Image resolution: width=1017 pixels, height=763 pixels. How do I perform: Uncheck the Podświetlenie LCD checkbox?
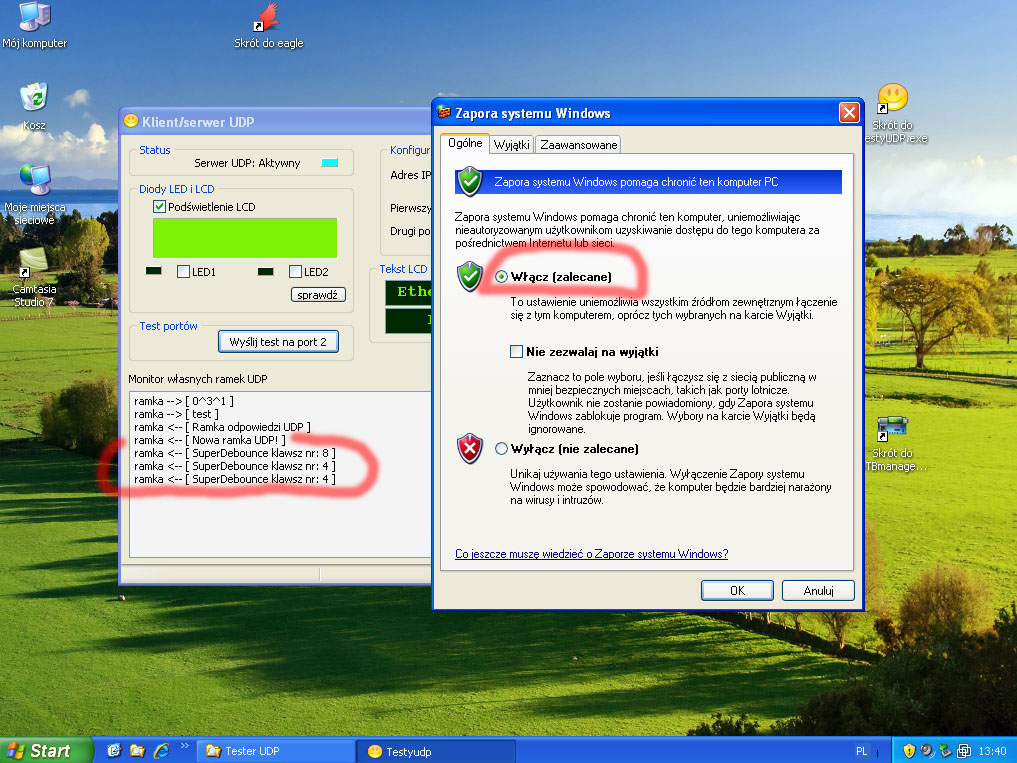159,207
